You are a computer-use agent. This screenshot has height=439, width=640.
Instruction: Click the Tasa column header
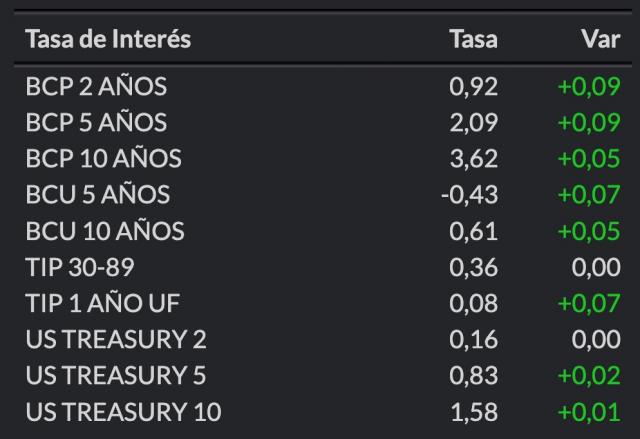pyautogui.click(x=474, y=39)
